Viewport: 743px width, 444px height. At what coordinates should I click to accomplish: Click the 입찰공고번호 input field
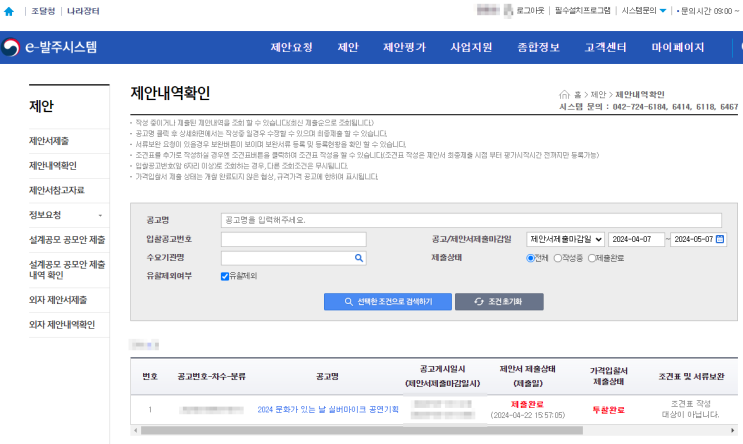coord(293,239)
